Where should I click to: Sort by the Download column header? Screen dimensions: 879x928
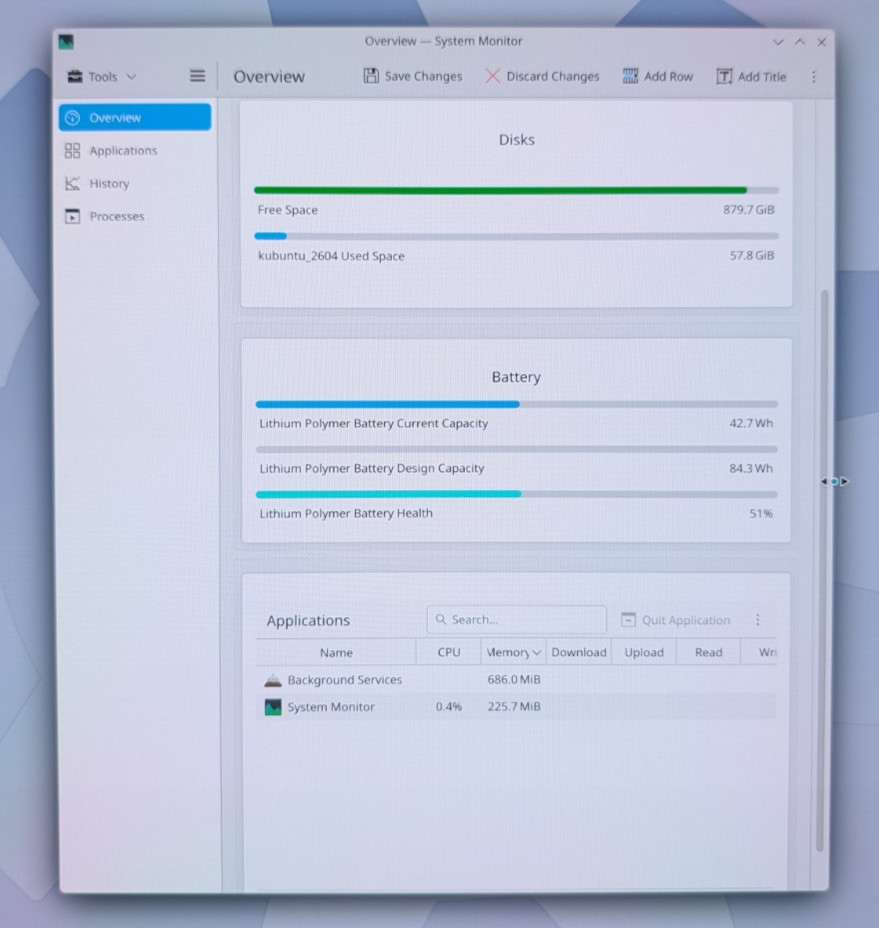point(578,652)
